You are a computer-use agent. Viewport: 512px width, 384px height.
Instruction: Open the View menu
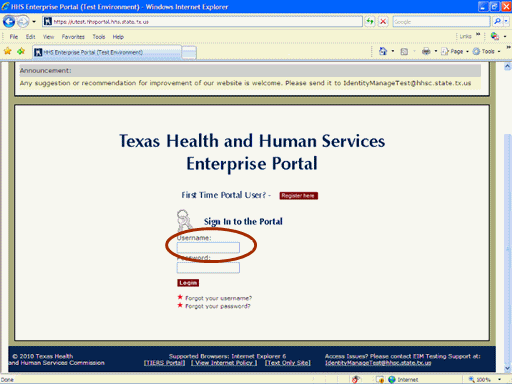click(x=48, y=37)
